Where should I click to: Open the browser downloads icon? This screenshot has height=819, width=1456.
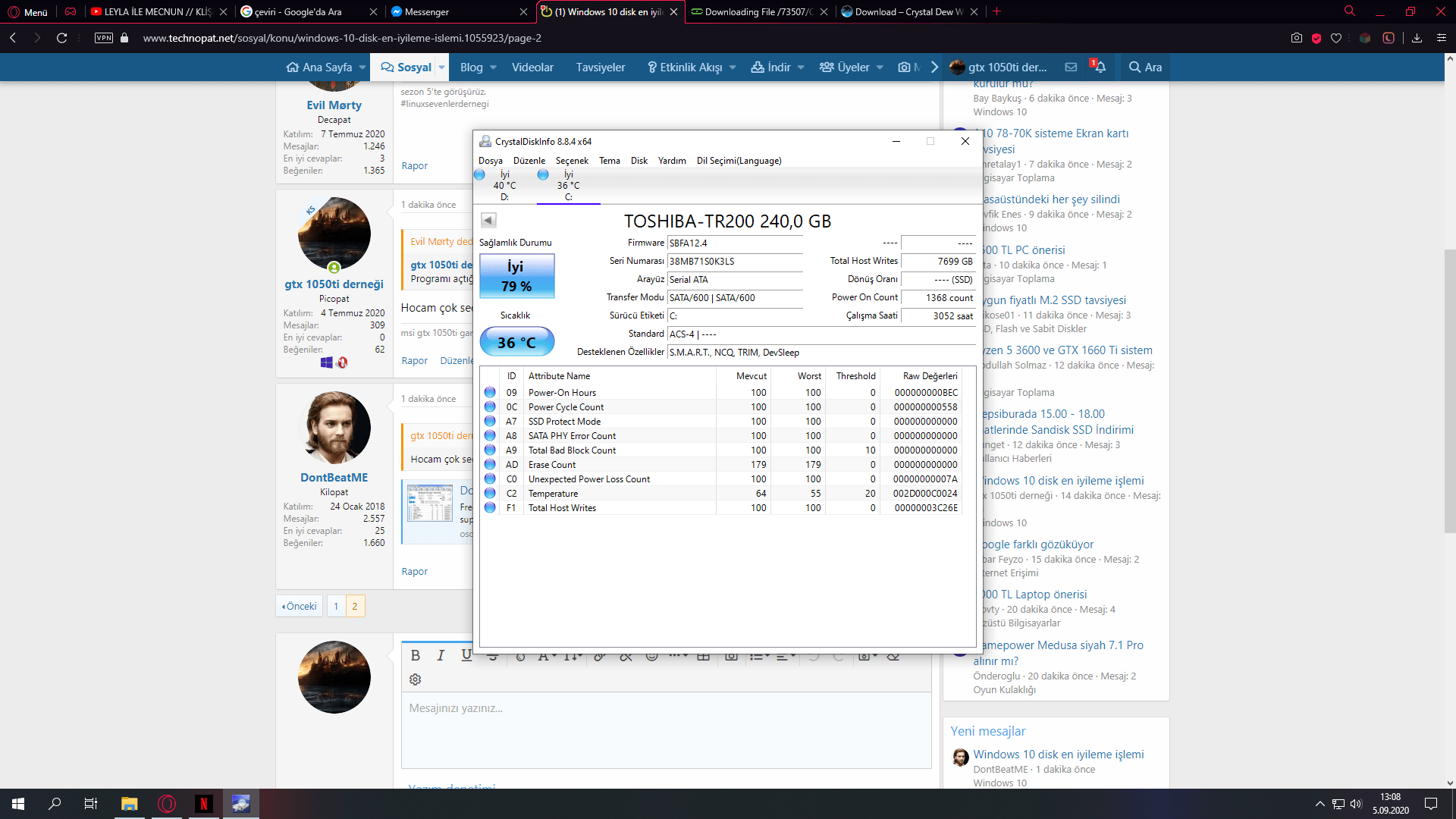coord(1417,38)
